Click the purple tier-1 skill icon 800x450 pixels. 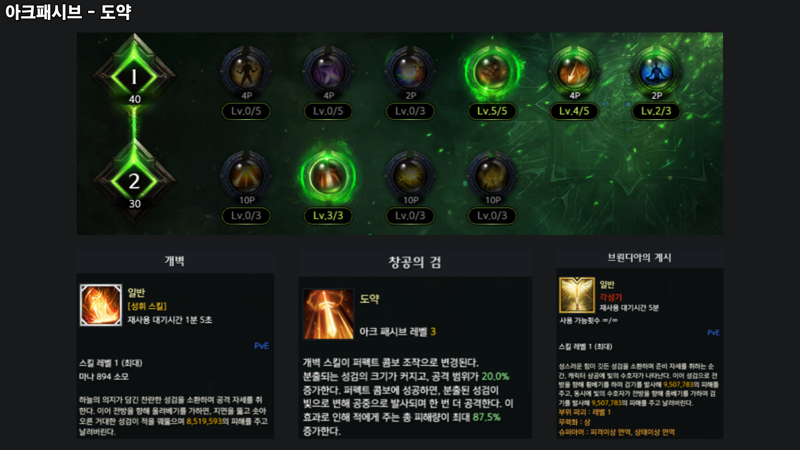pyautogui.click(x=328, y=71)
